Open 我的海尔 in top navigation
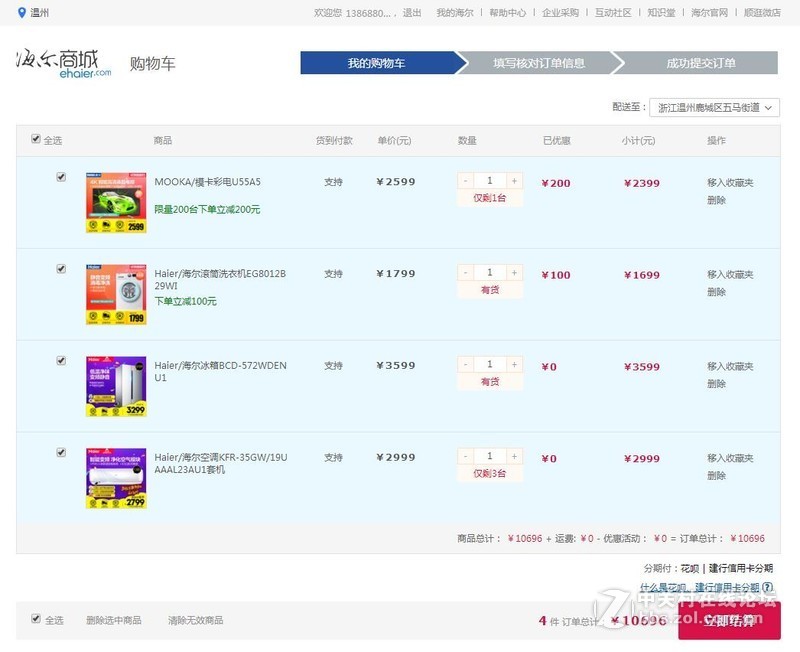Image resolution: width=800 pixels, height=652 pixels. click(x=455, y=13)
